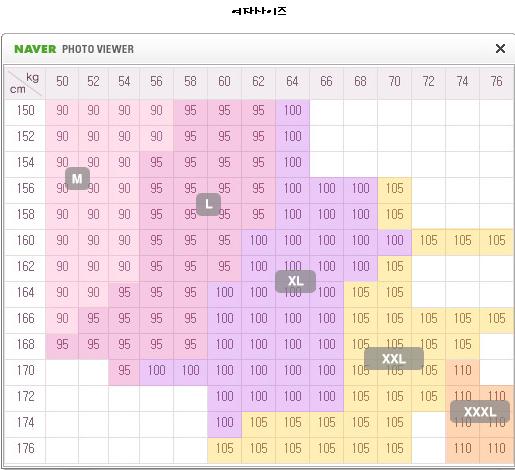The width and height of the screenshot is (515, 470).
Task: Click the XXL size badge
Action: coord(394,359)
